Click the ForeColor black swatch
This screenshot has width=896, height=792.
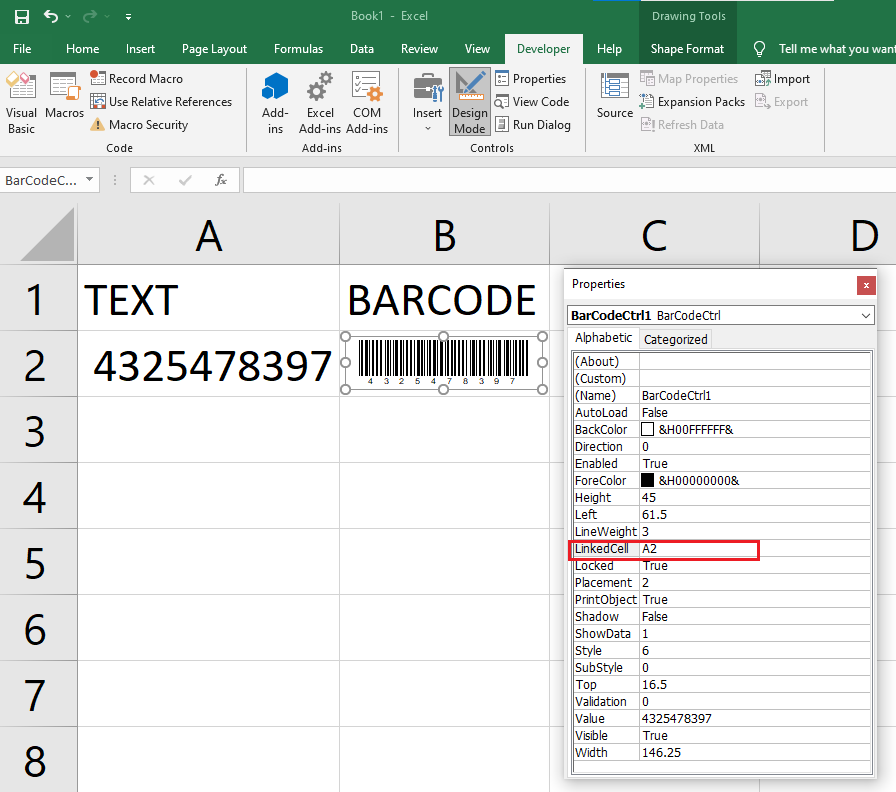647,481
